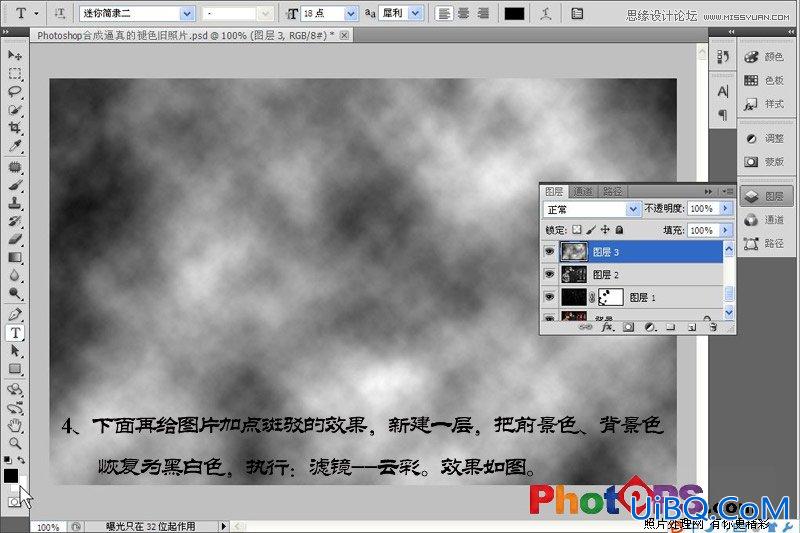Select the Quick Selection tool

coord(15,110)
